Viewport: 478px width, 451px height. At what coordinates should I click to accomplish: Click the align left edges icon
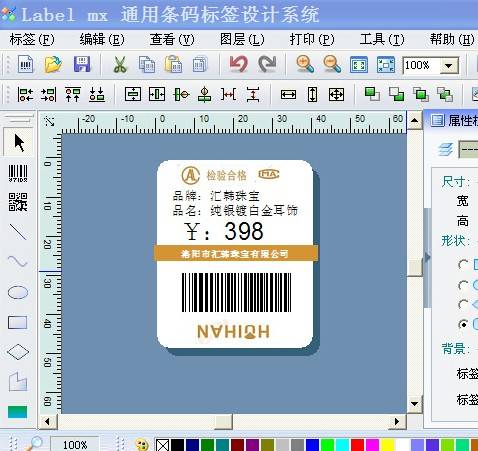25,95
